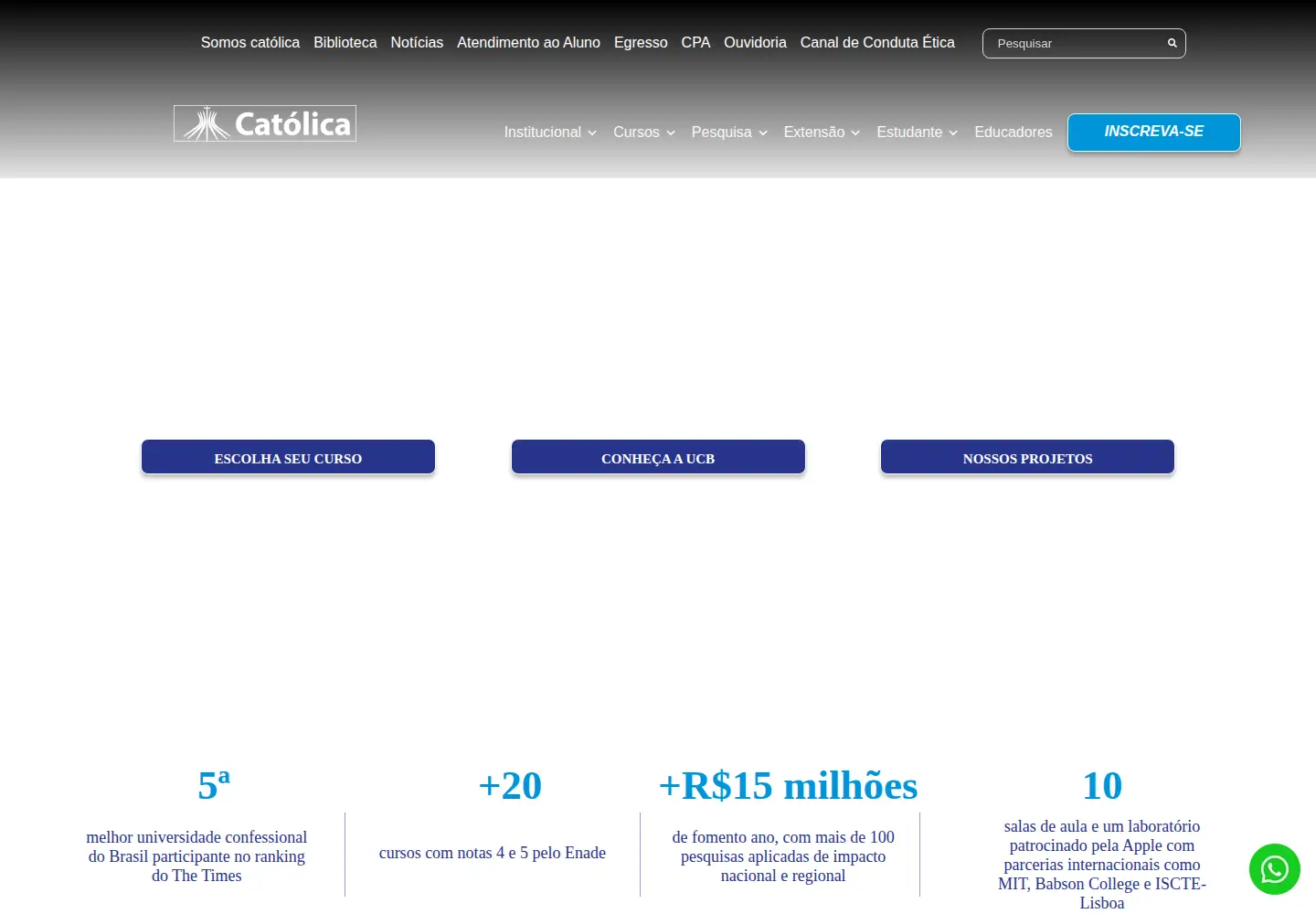Open the Notícias section

tap(417, 43)
